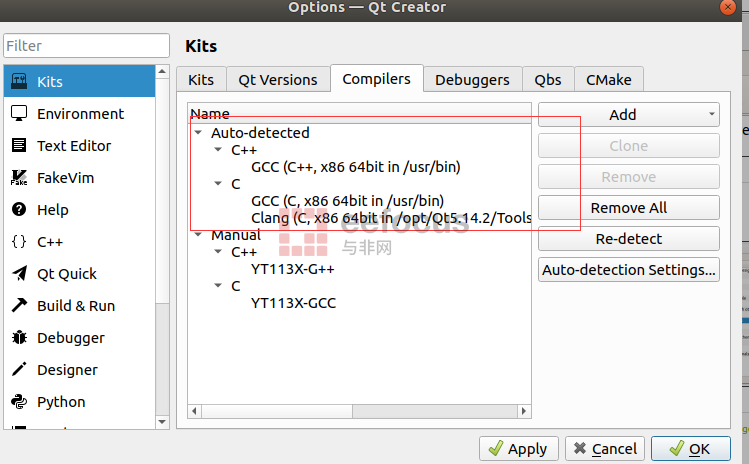Open the Designer pencil icon
Screen dimensions: 749x464
[x=18, y=370]
